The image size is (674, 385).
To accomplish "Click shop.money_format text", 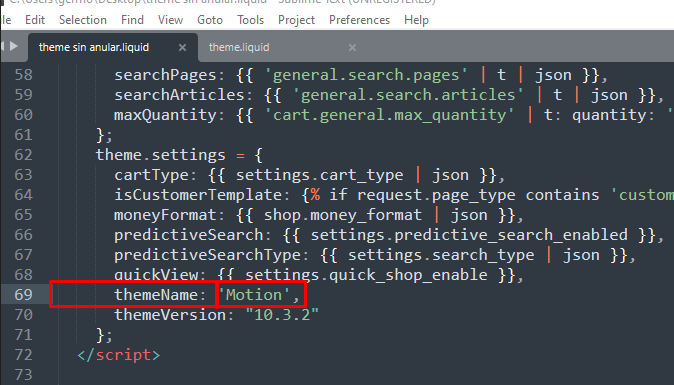I will coord(343,215).
